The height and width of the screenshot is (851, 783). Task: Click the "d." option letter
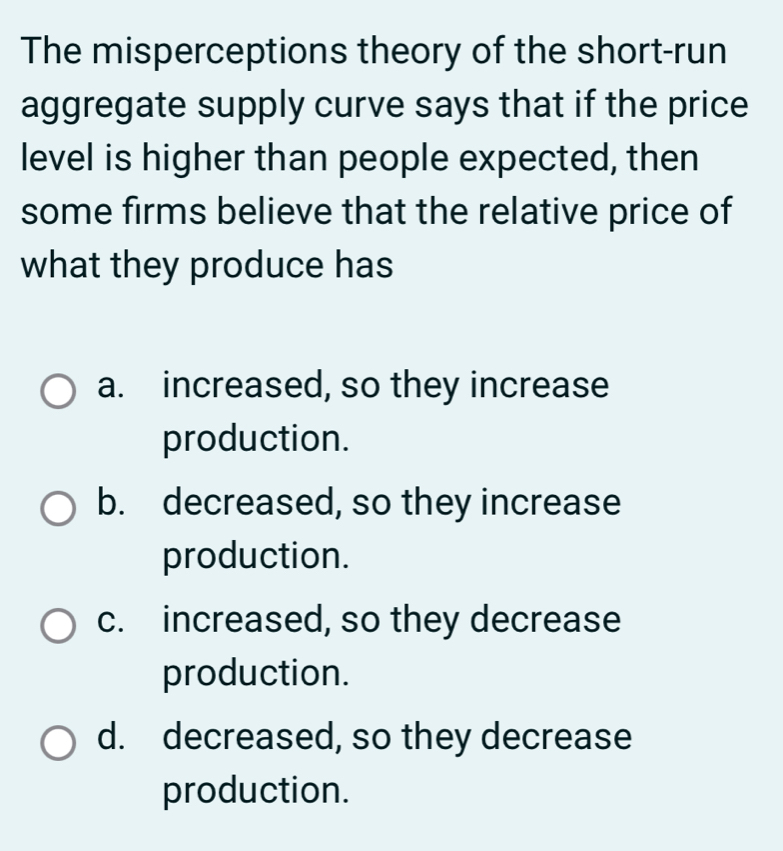coord(114,739)
